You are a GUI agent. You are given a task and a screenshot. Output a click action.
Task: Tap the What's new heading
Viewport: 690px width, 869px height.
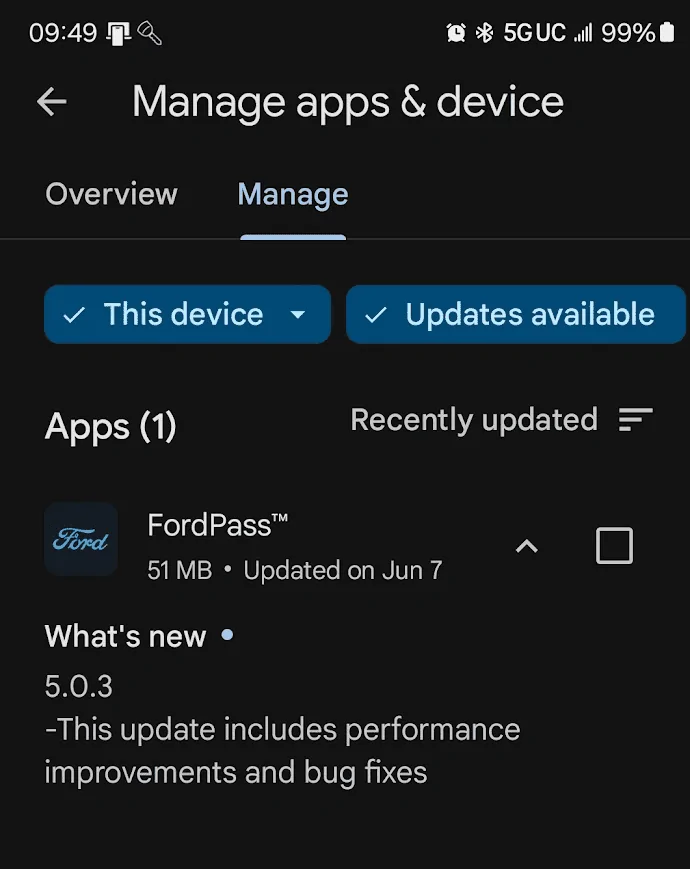pos(126,636)
